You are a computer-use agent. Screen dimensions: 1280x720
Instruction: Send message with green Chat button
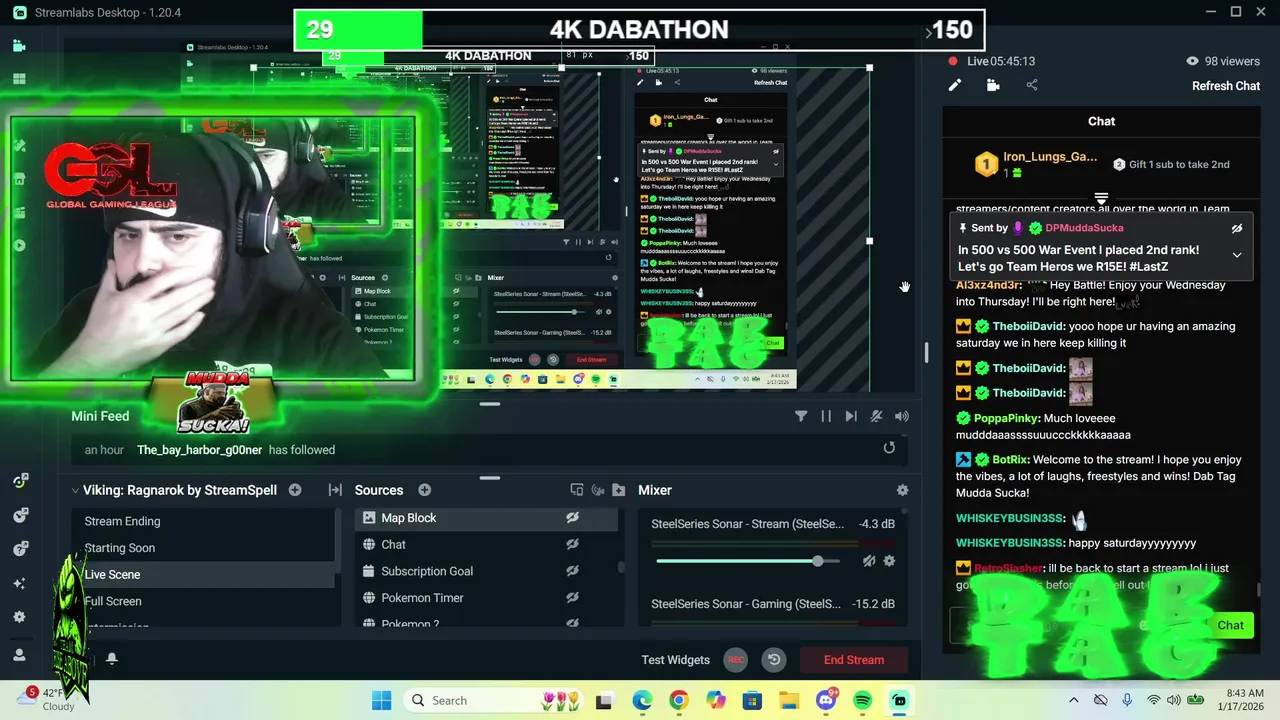pyautogui.click(x=1230, y=625)
